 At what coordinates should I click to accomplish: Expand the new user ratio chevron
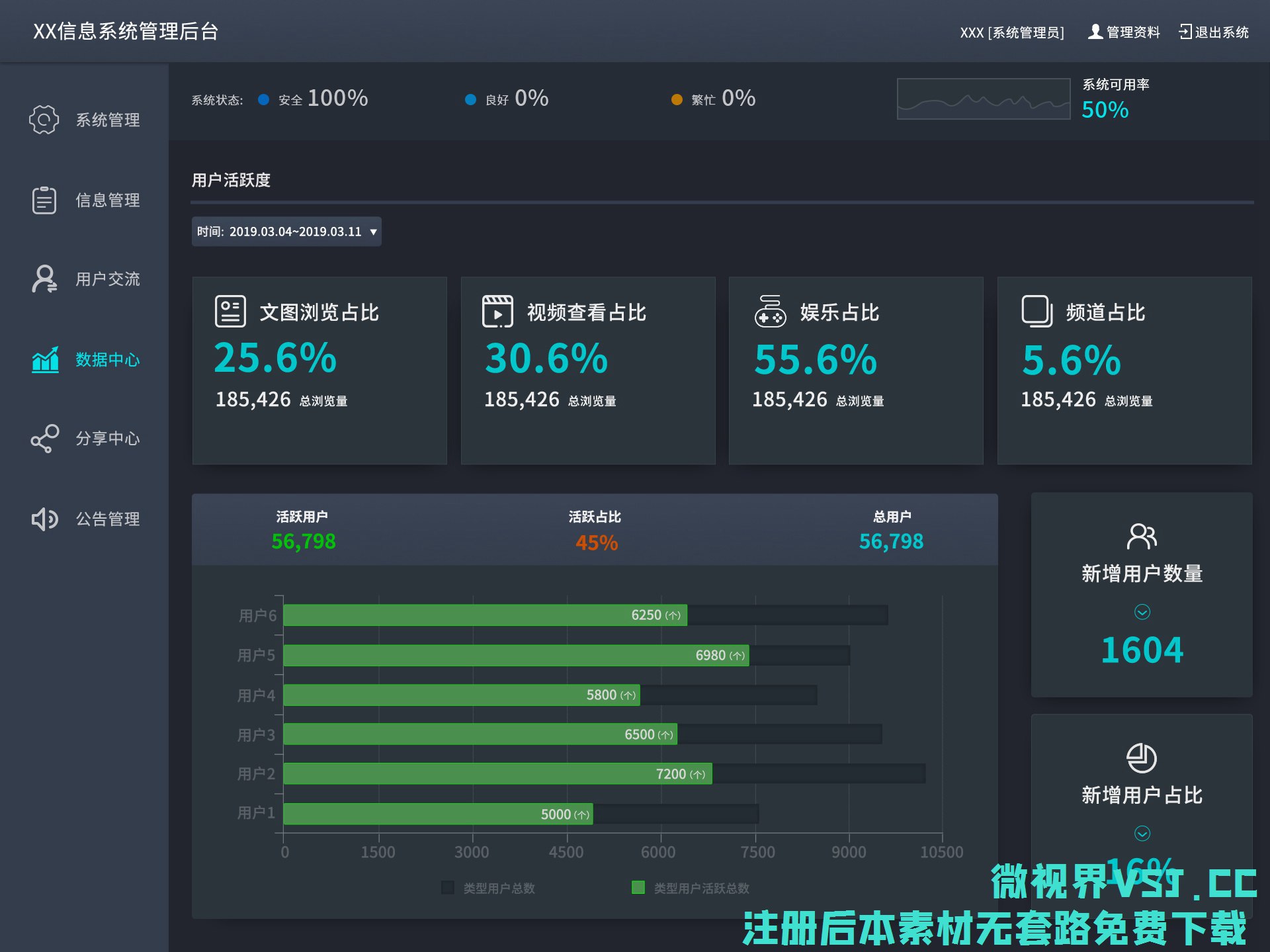[1142, 833]
